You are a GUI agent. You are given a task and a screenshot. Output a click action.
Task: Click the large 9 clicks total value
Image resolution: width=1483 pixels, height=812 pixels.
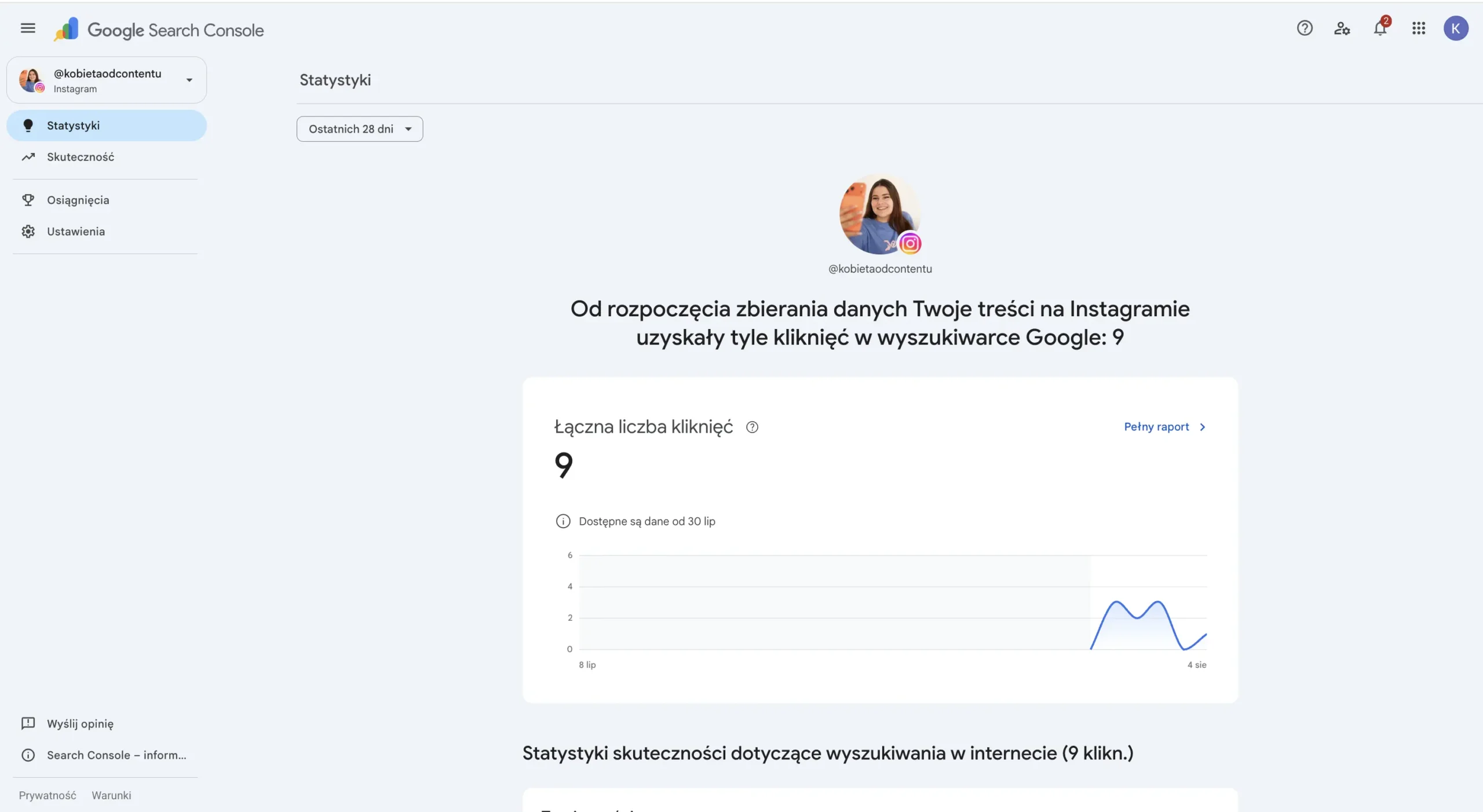pyautogui.click(x=563, y=466)
